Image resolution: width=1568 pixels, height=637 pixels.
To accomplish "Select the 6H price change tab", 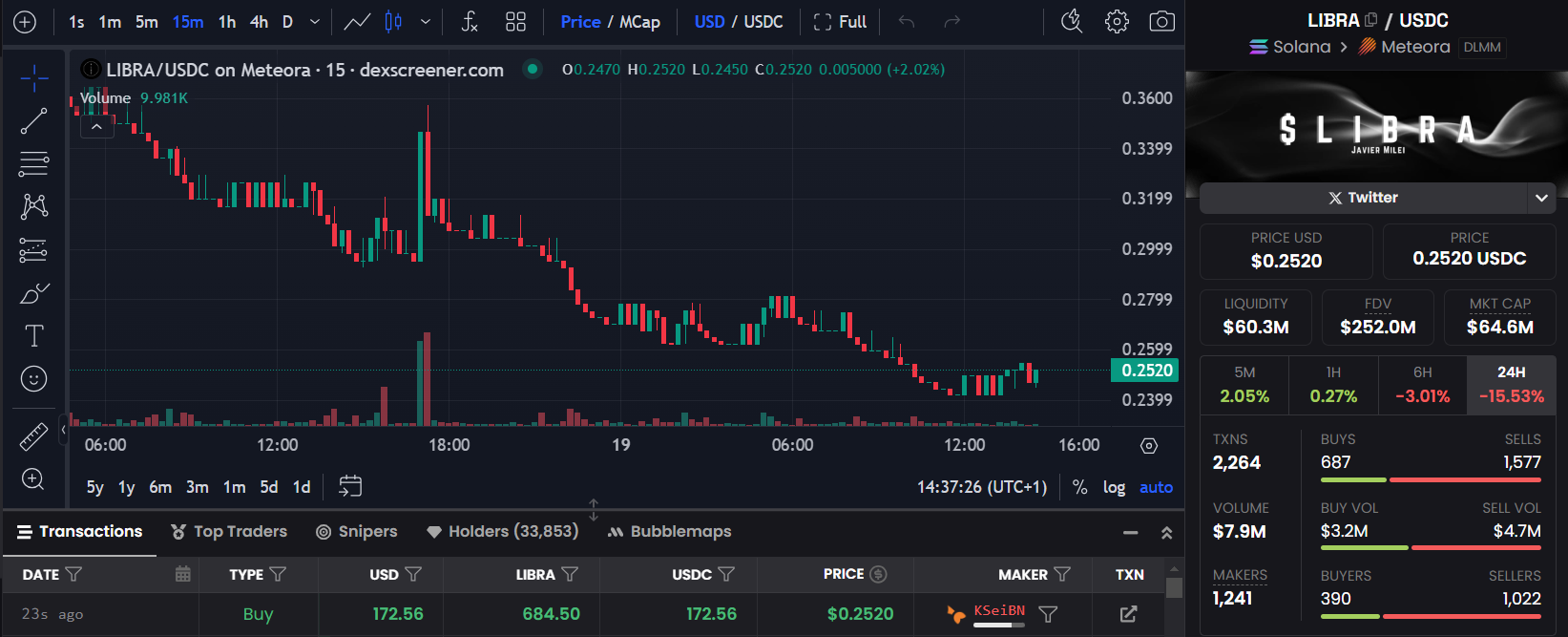I will pyautogui.click(x=1422, y=385).
